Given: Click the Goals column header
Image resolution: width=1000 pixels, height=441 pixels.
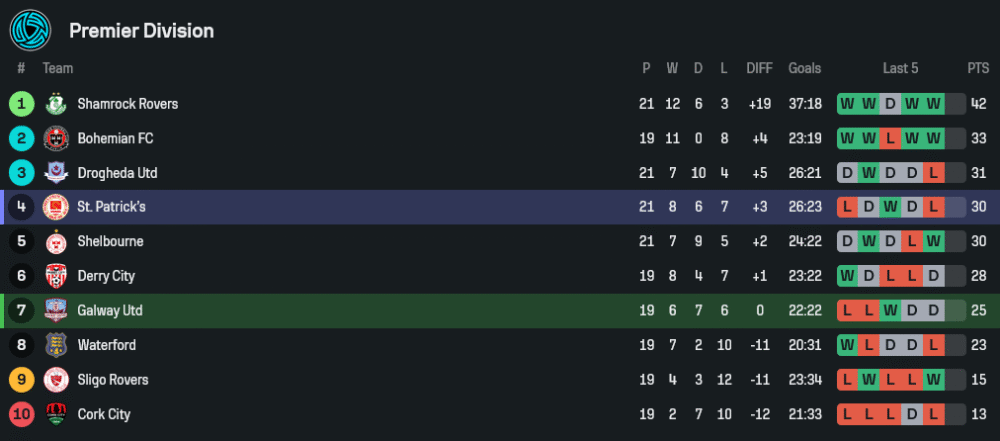Looking at the screenshot, I should (804, 69).
